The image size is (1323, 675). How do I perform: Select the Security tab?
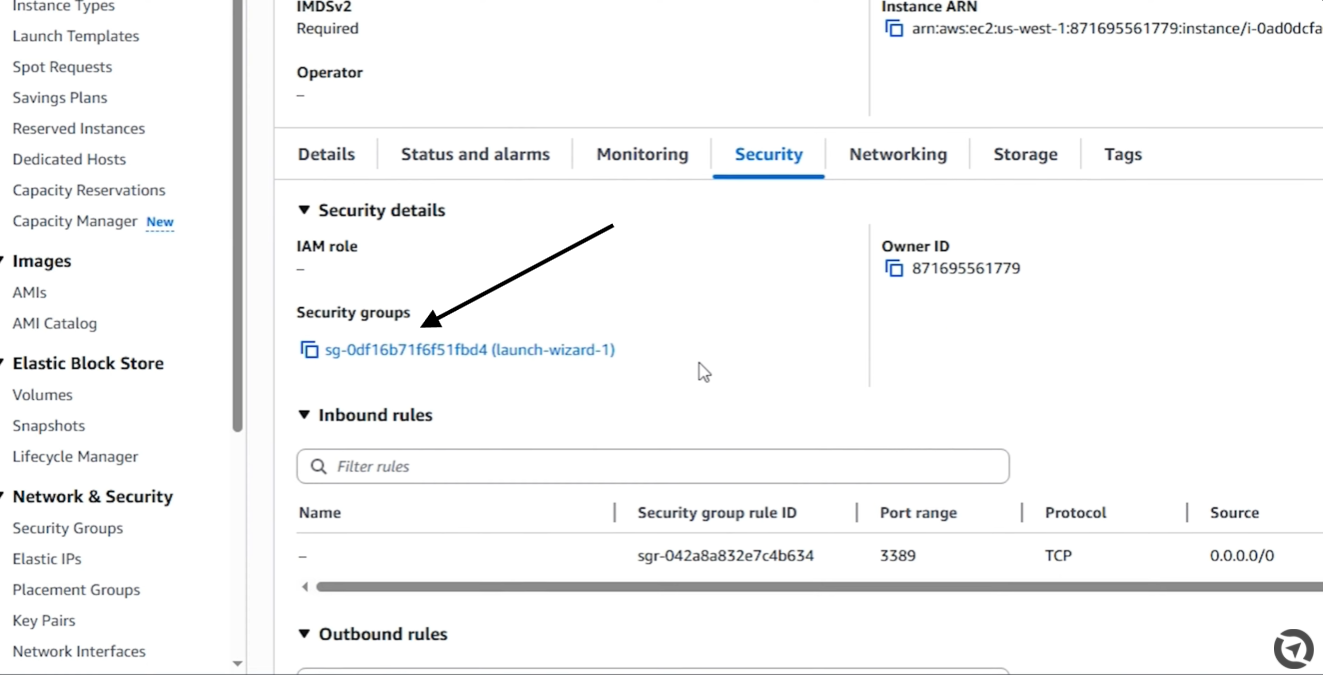(768, 154)
